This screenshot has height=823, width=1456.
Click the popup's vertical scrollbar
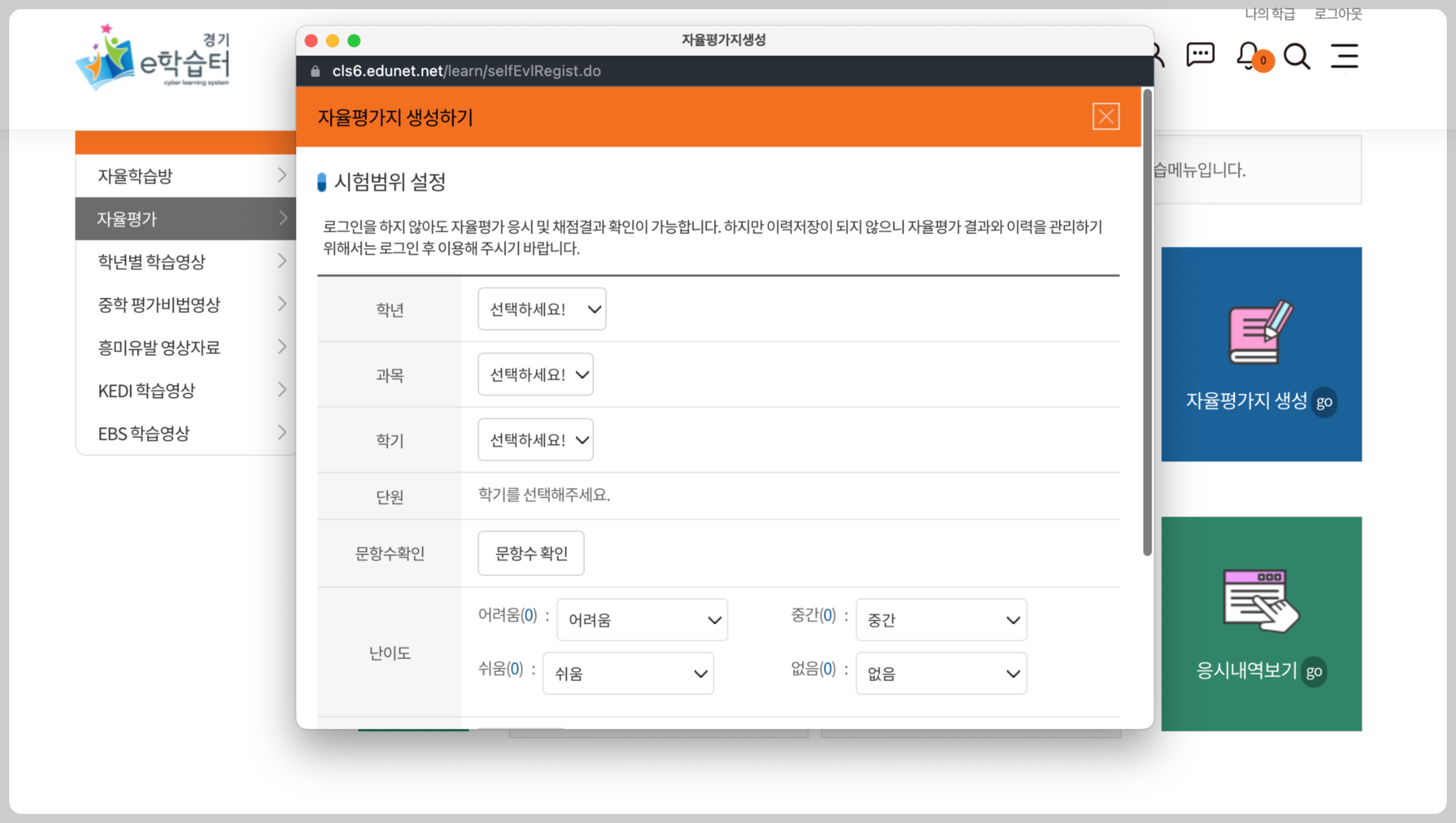pyautogui.click(x=1147, y=322)
